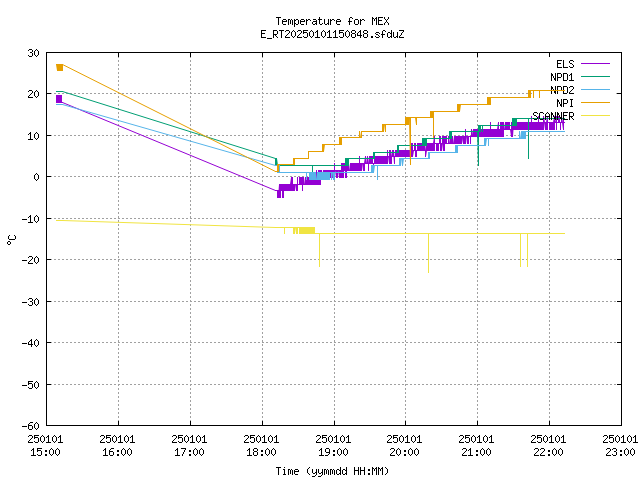Click the y-axis label -60
Image resolution: width=640 pixels, height=480 pixels.
pos(31,426)
